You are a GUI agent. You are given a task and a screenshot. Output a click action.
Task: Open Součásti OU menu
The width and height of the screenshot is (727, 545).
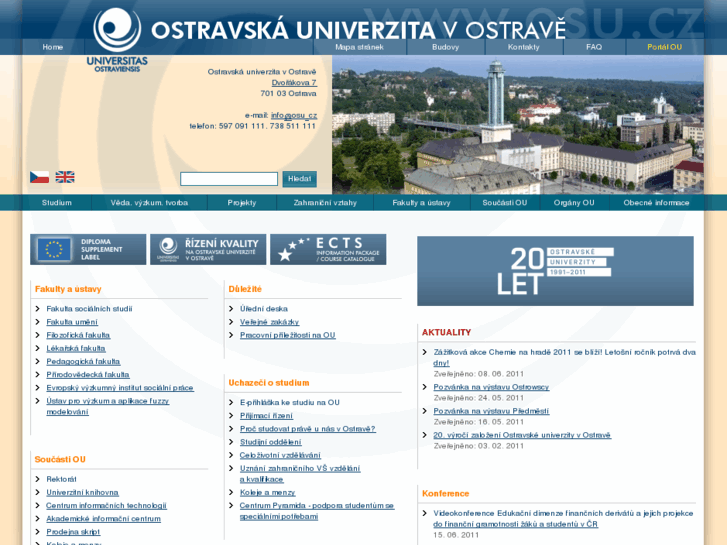click(x=504, y=203)
